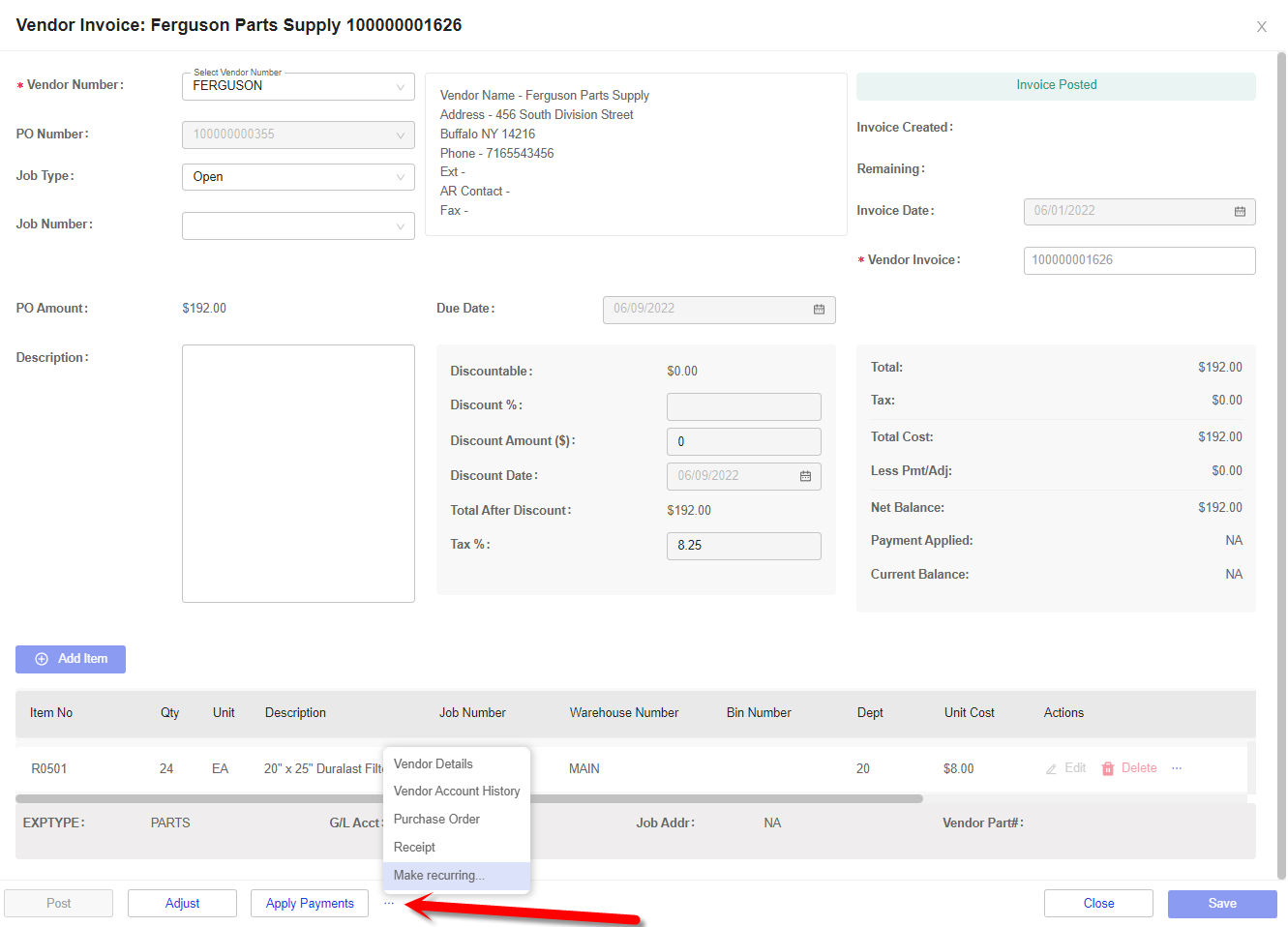The image size is (1288, 927).
Task: Click the horizontal scrollbar under item table
Action: (469, 799)
